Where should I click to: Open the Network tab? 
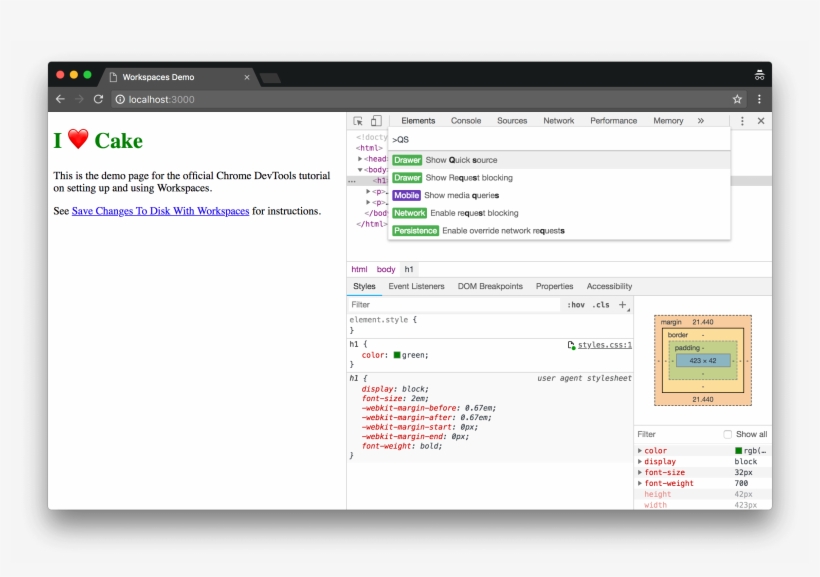click(x=559, y=121)
